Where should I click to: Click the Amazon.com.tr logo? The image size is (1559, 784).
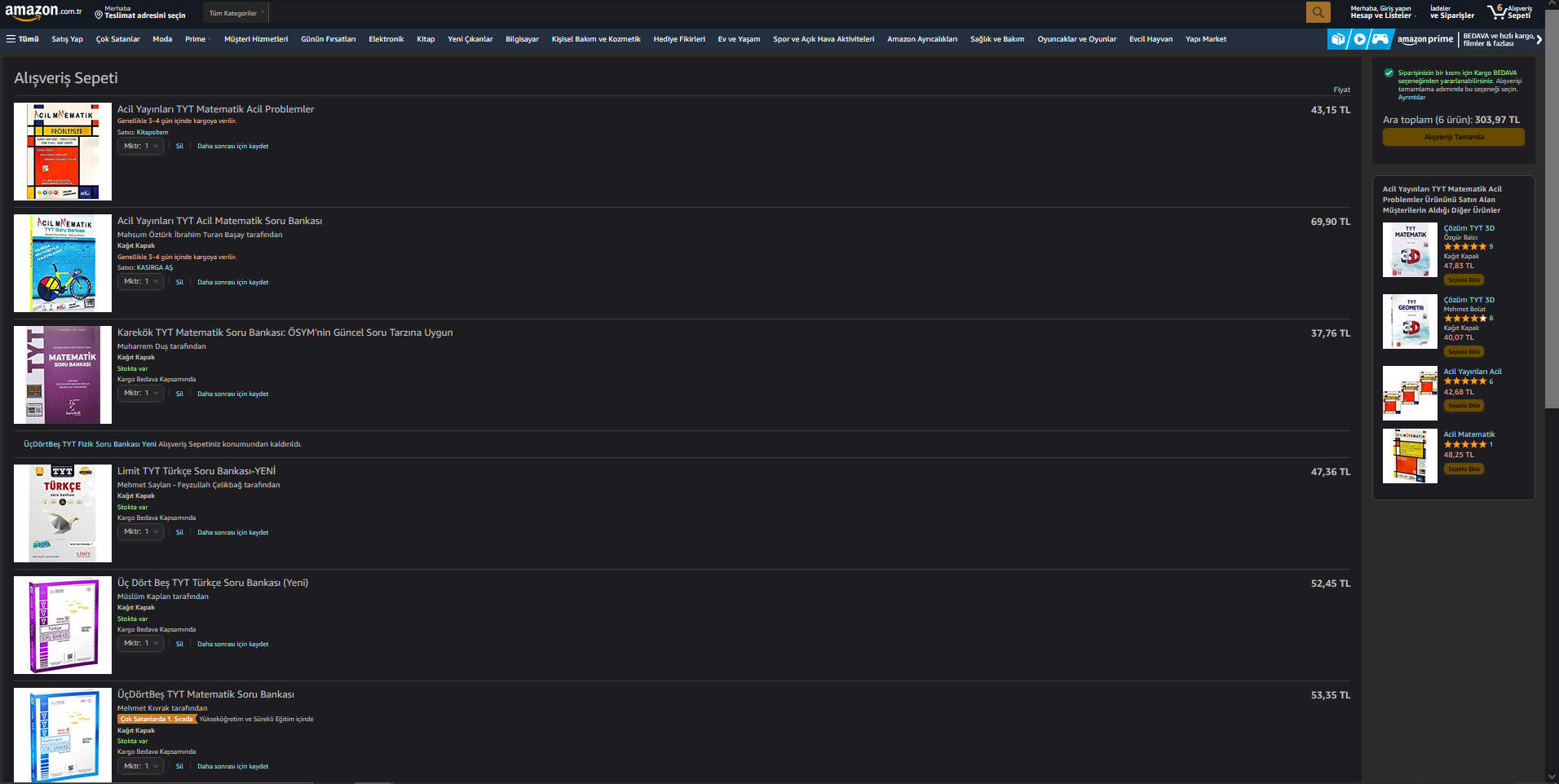point(43,12)
